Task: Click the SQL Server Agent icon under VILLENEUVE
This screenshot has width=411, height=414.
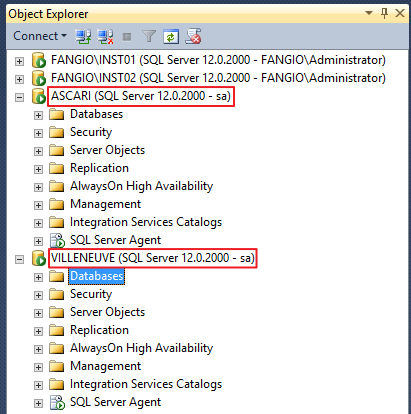Action: point(57,402)
